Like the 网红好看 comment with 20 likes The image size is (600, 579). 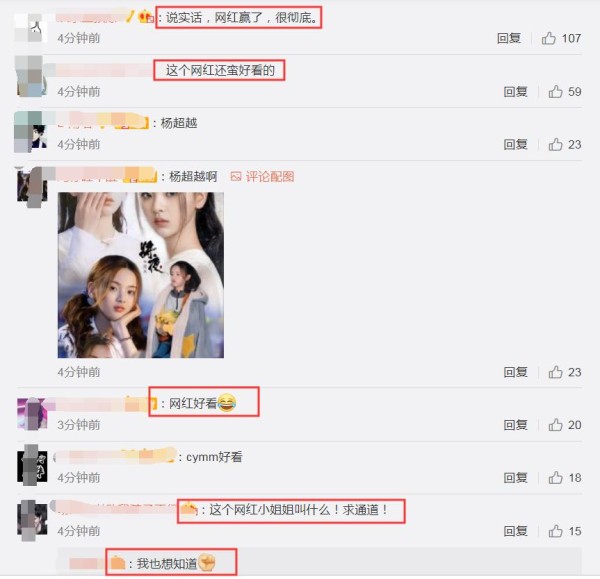[555, 425]
